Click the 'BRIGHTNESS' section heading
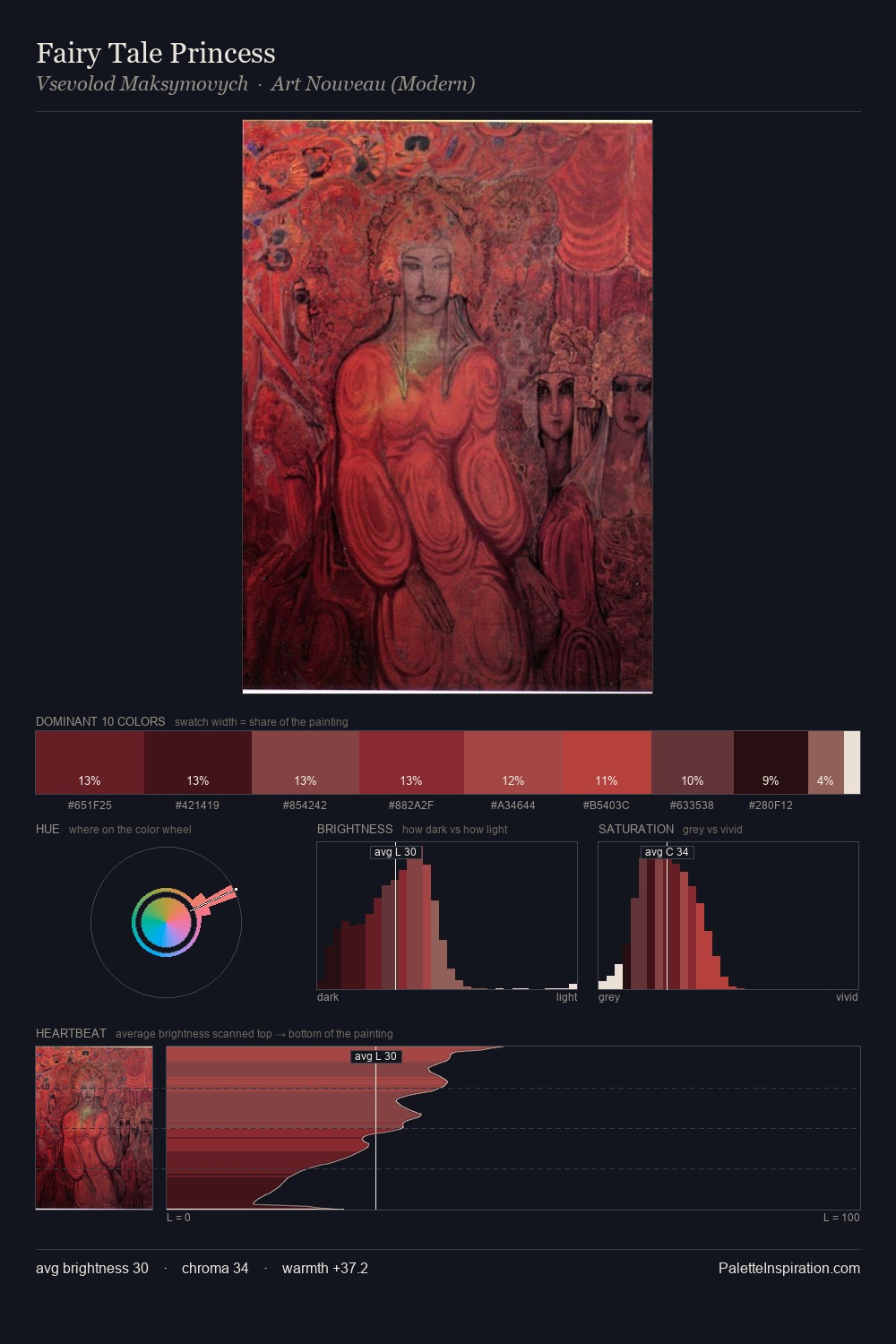The width and height of the screenshot is (896, 1344). (x=355, y=829)
